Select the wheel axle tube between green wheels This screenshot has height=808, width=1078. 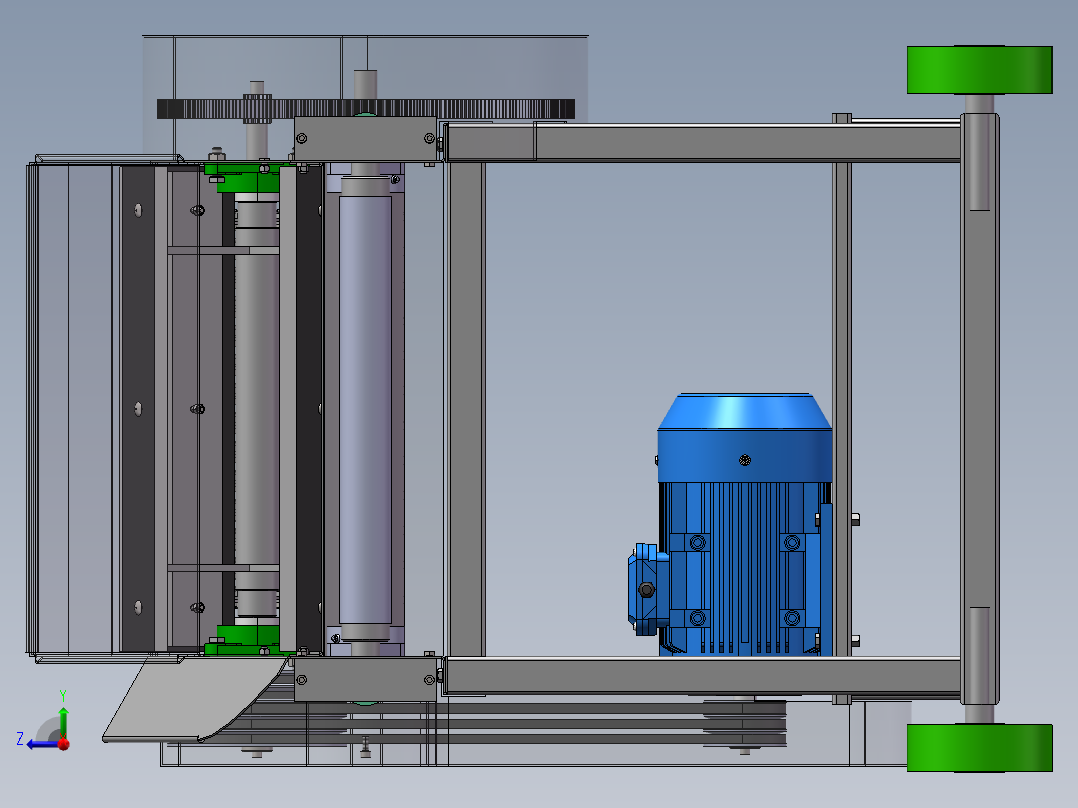tap(980, 409)
